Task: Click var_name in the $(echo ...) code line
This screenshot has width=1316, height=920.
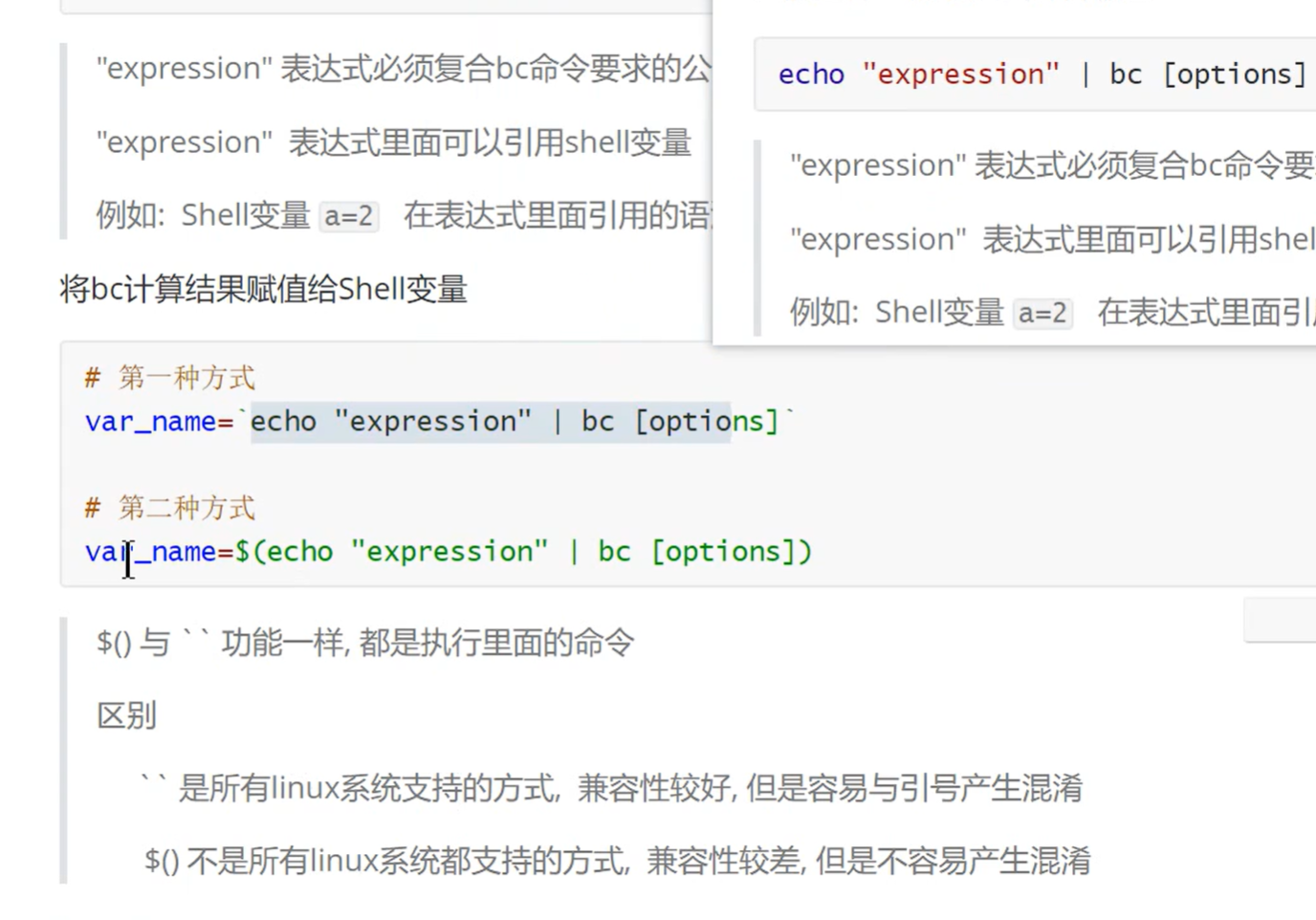Action: coord(150,552)
